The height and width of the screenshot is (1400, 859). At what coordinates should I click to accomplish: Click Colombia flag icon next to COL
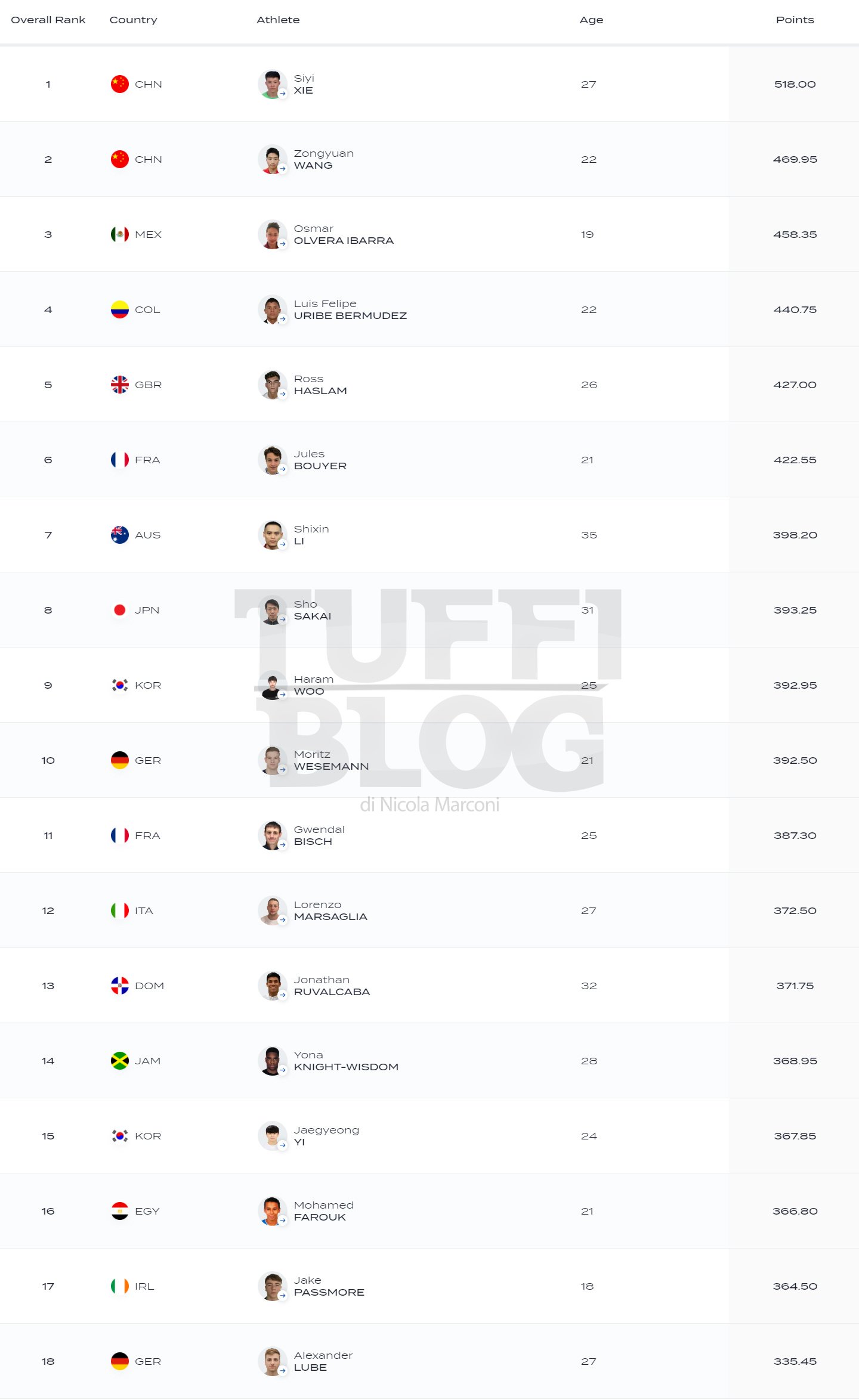click(x=120, y=309)
